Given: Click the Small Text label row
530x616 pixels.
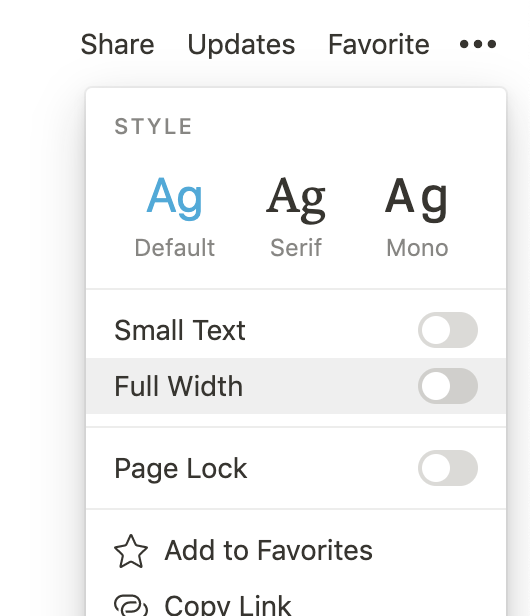Looking at the screenshot, I should (296, 330).
